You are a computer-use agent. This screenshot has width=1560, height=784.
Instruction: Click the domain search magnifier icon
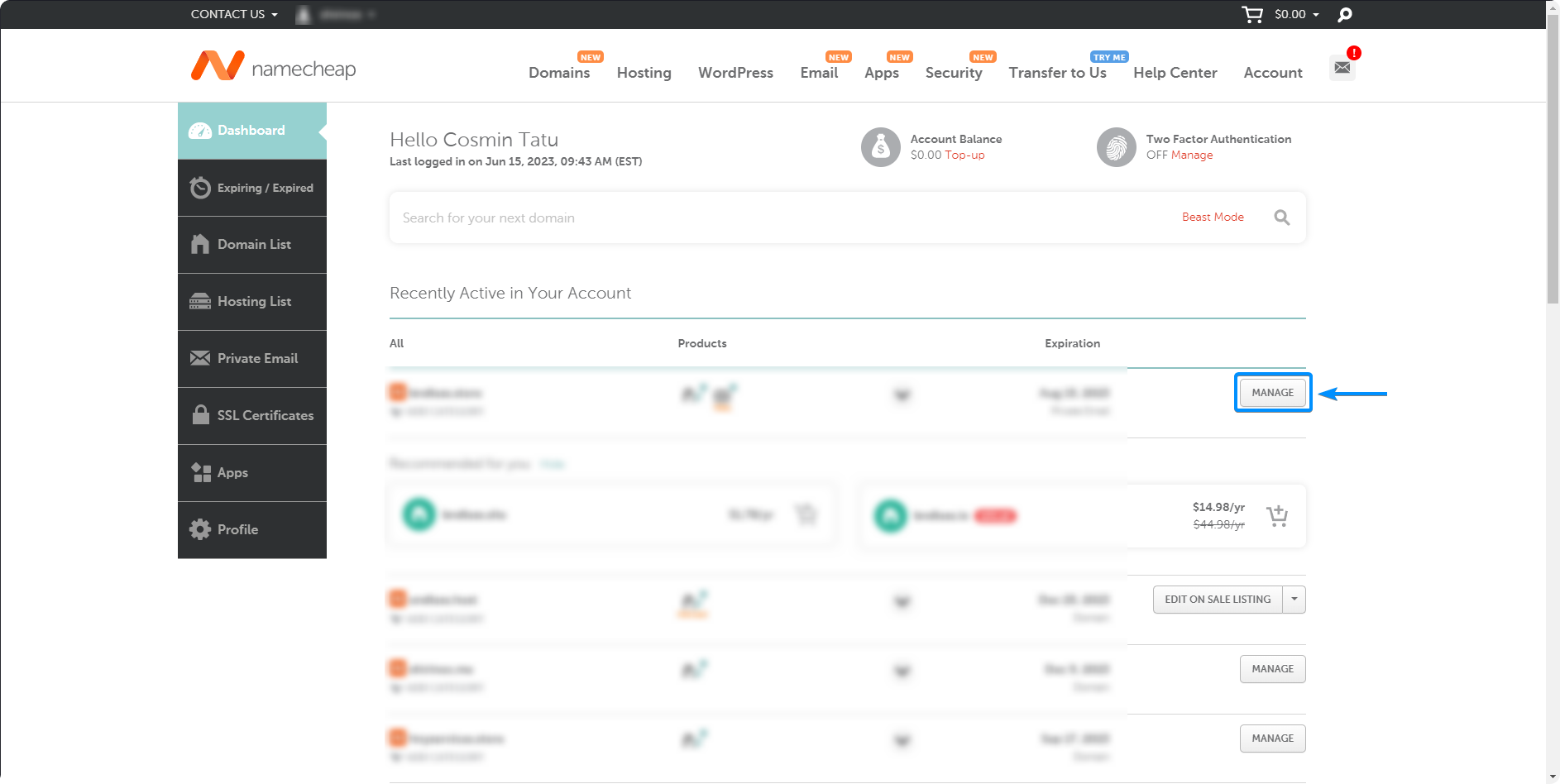pyautogui.click(x=1282, y=218)
